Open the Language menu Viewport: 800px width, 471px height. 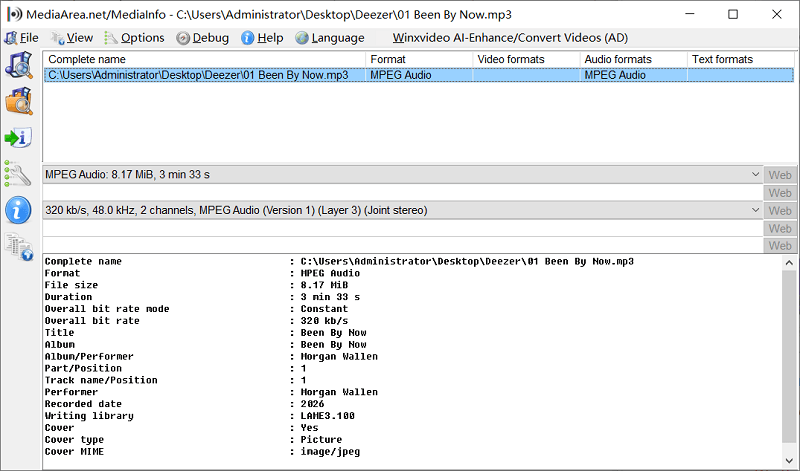click(330, 38)
